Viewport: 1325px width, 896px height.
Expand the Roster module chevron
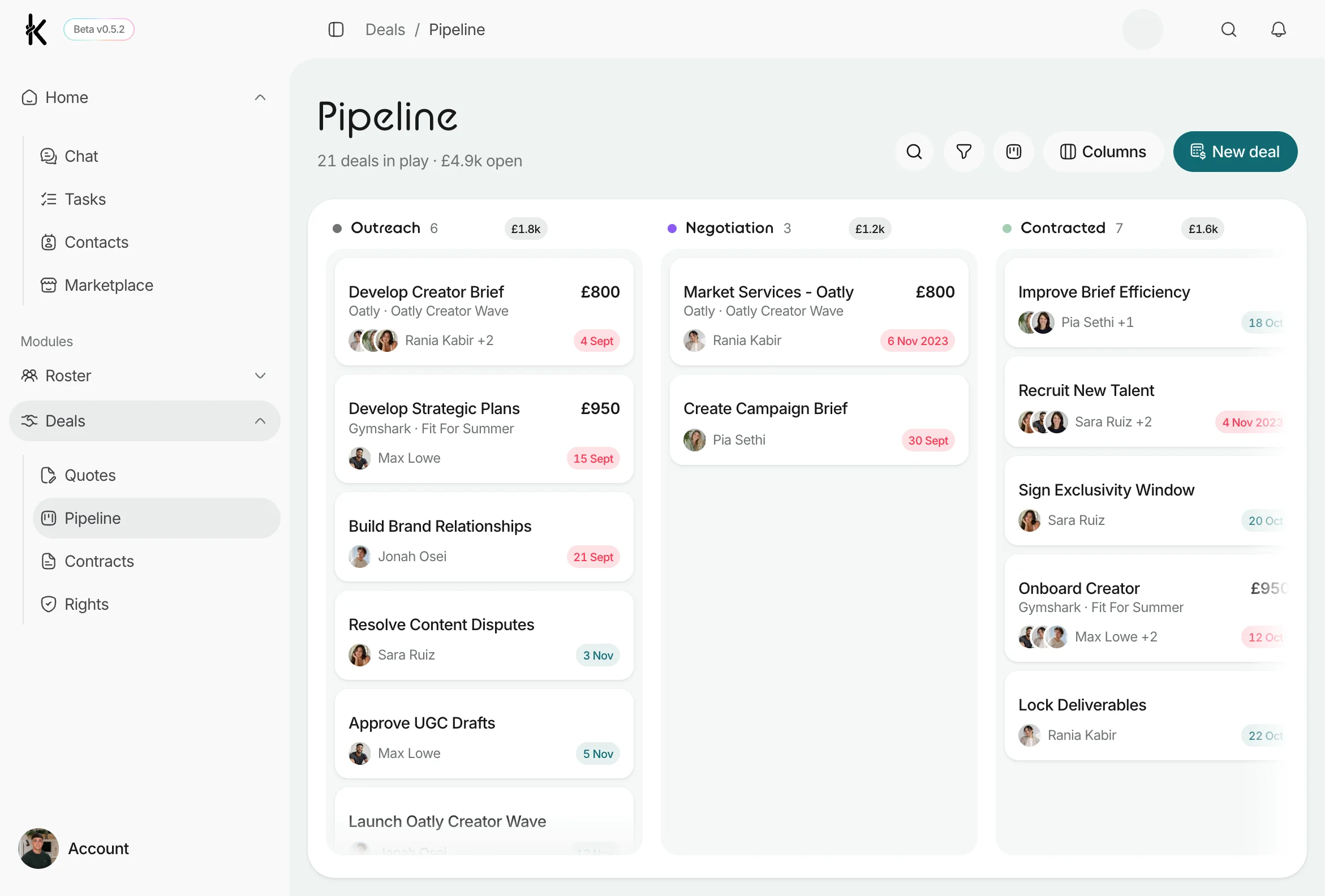click(x=260, y=376)
